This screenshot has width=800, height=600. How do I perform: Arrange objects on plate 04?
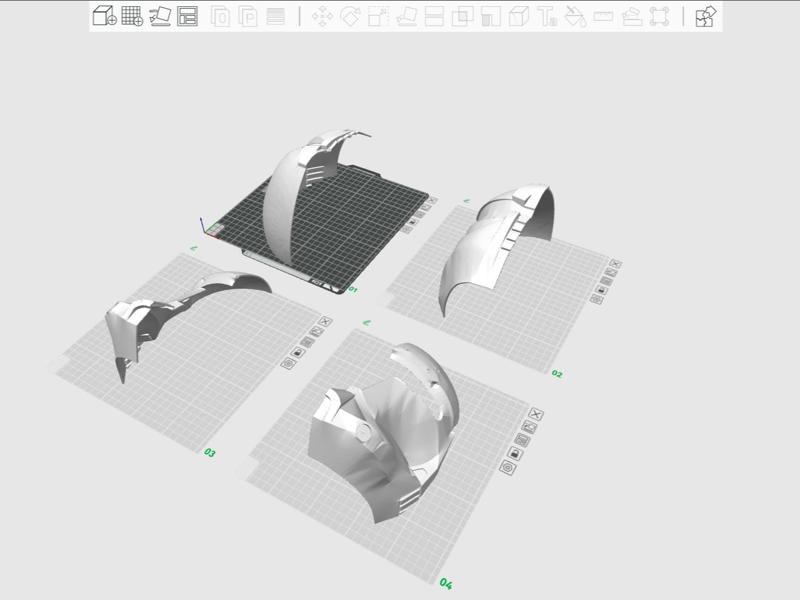[522, 440]
